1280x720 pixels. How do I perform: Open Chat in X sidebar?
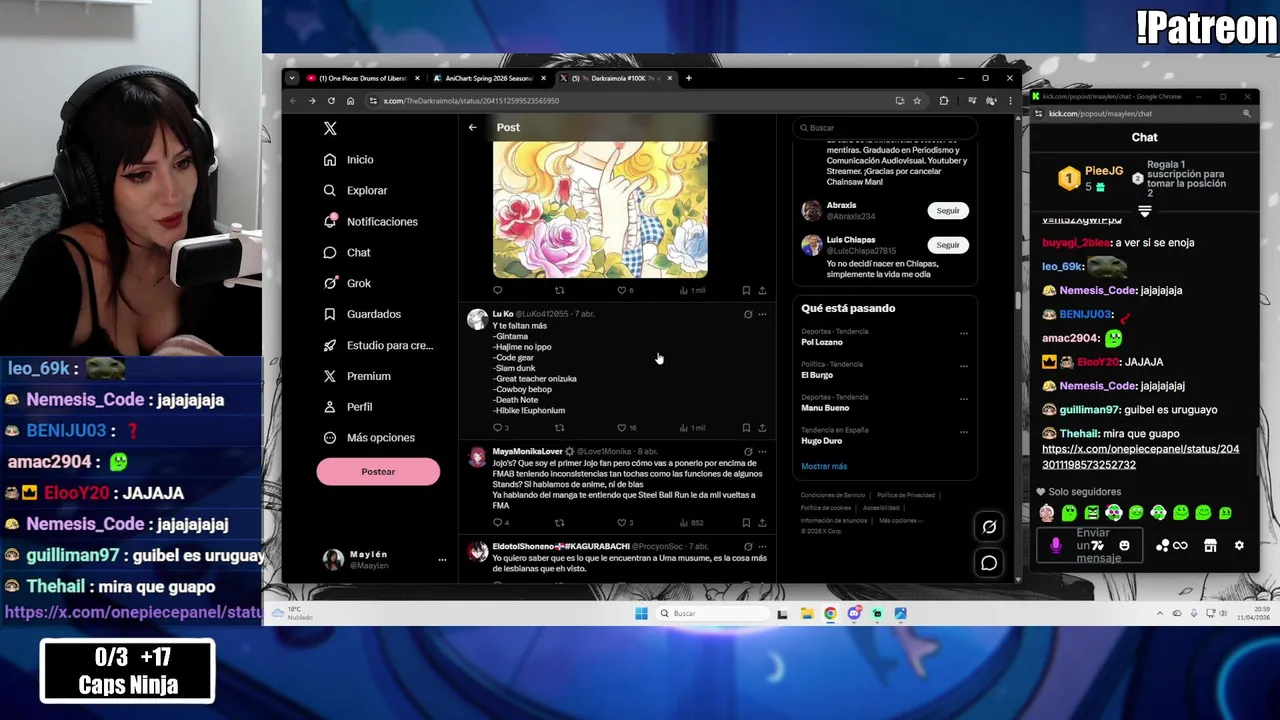(x=347, y=252)
